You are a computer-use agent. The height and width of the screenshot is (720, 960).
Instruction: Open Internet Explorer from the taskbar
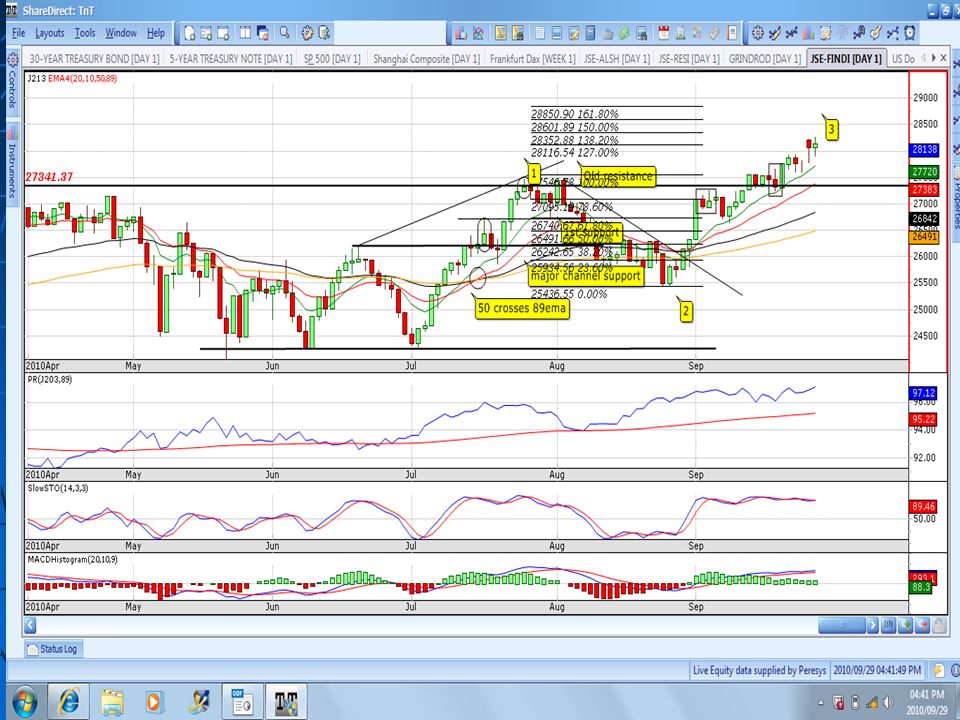point(67,701)
